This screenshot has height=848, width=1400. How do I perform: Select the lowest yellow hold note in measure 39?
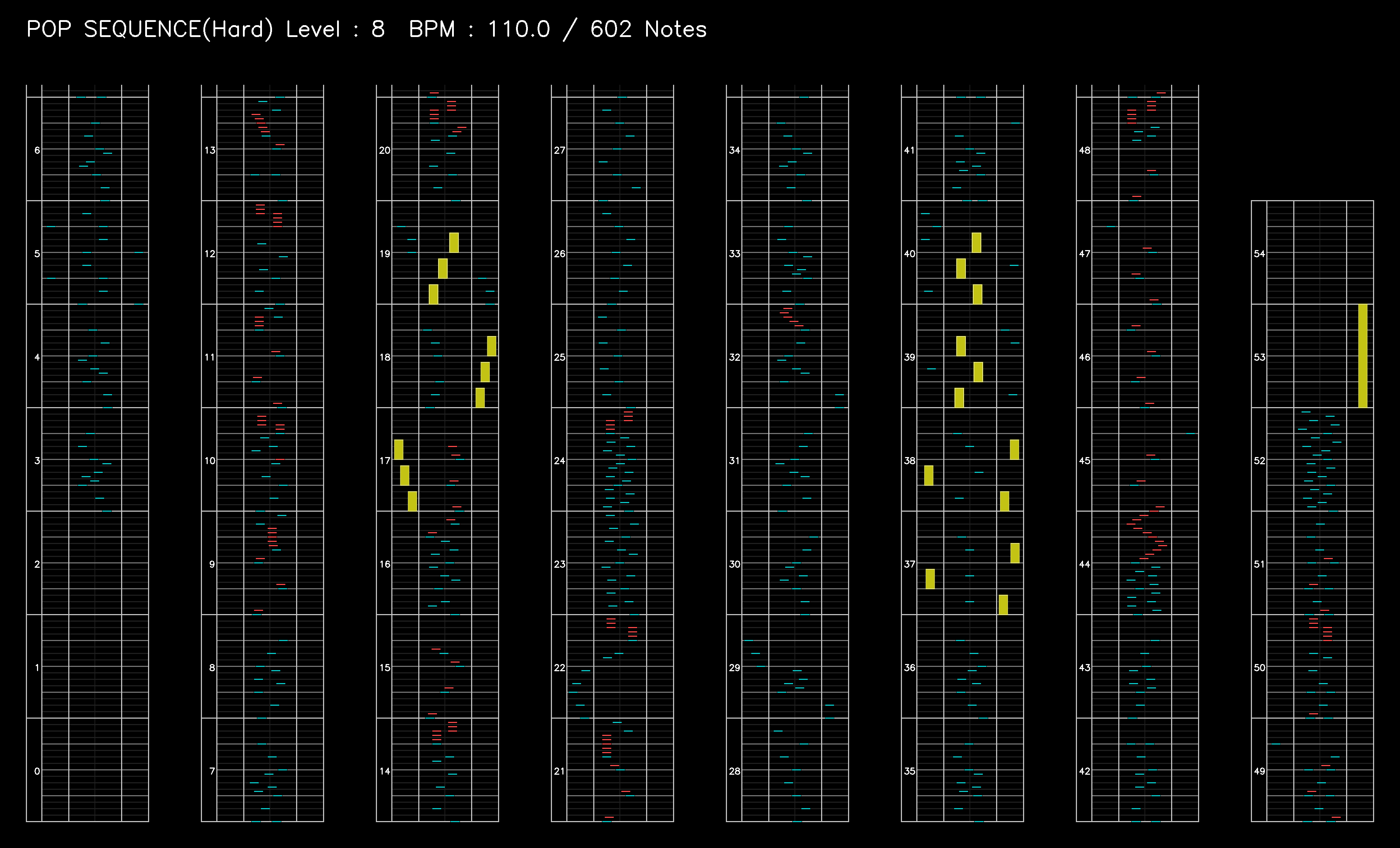point(959,397)
